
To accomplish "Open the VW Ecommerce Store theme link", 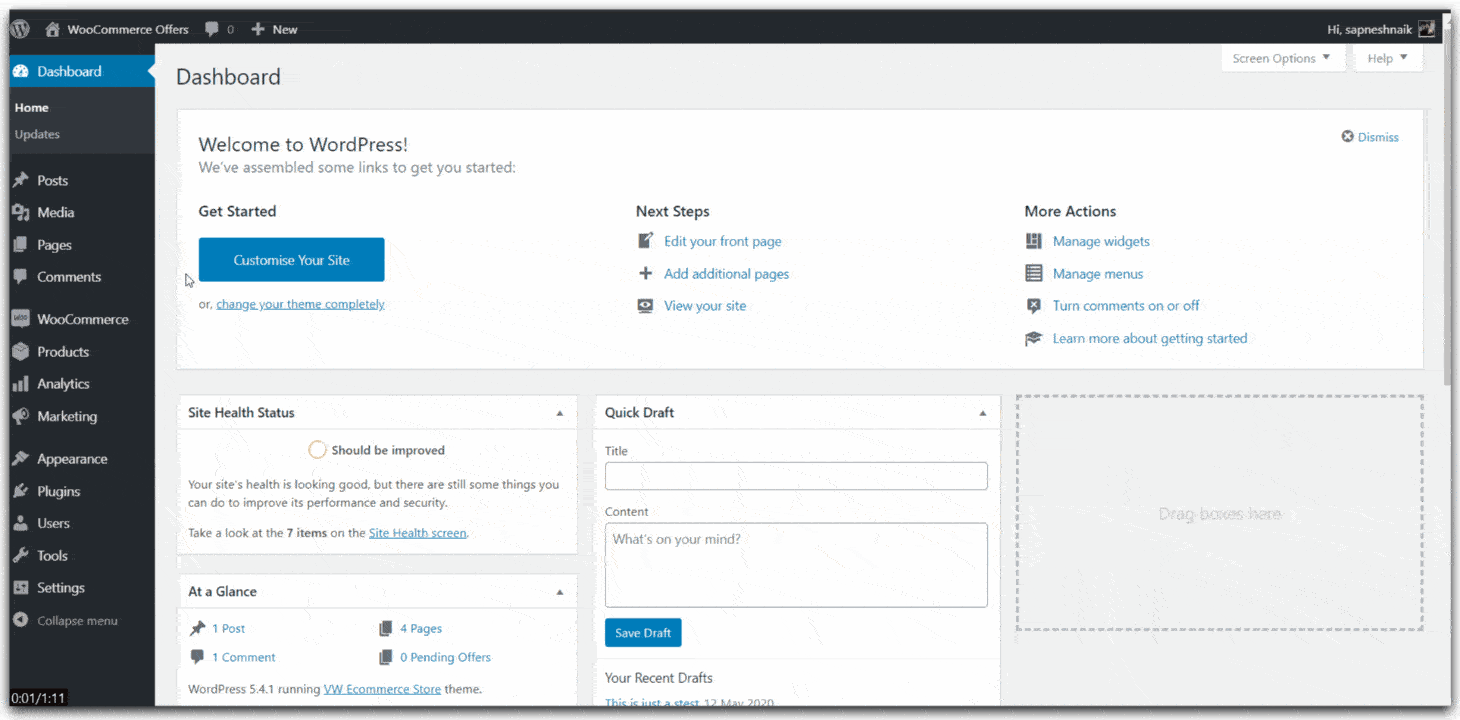I will (x=382, y=689).
